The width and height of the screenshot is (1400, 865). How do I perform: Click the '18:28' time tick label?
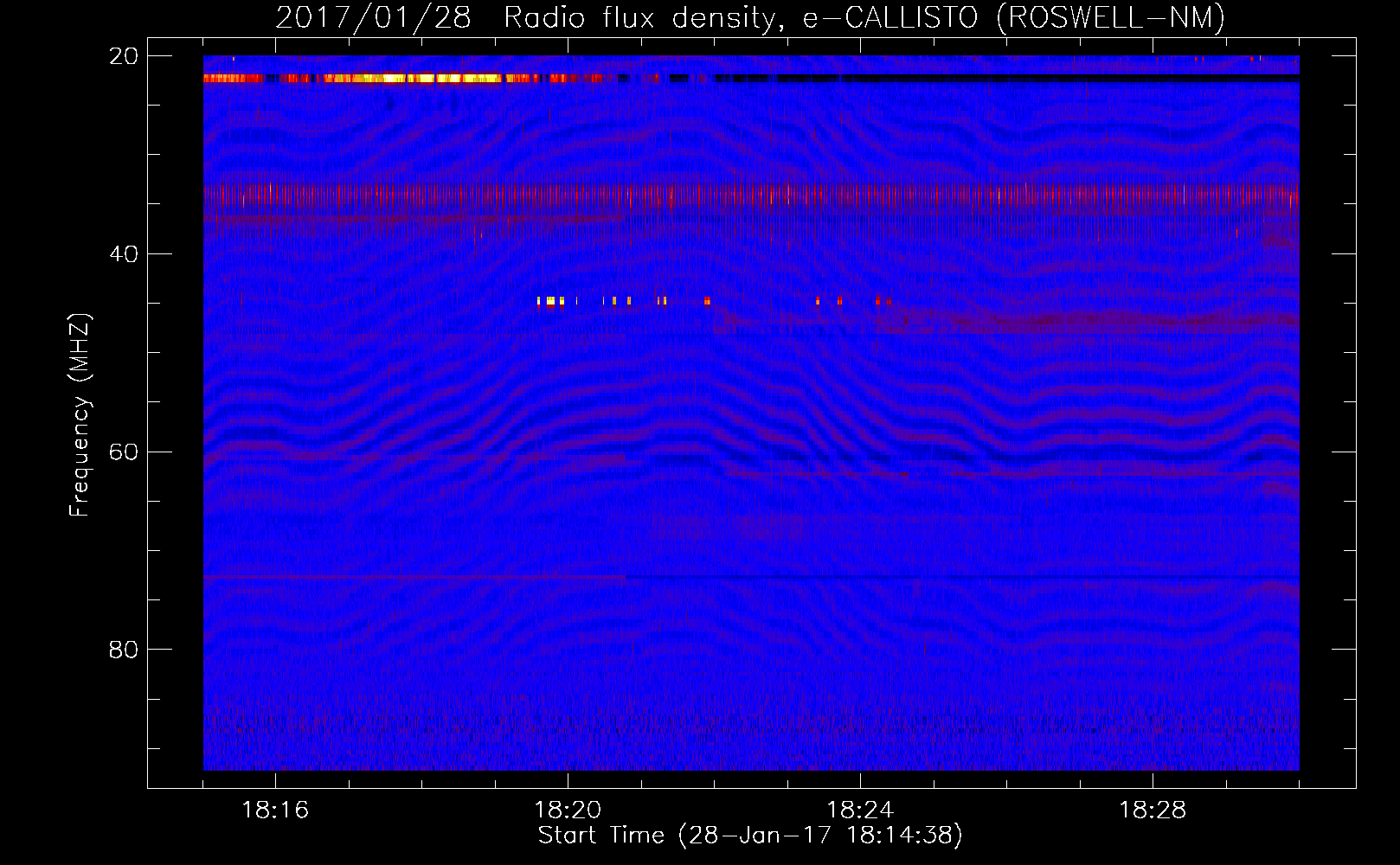(x=1153, y=811)
